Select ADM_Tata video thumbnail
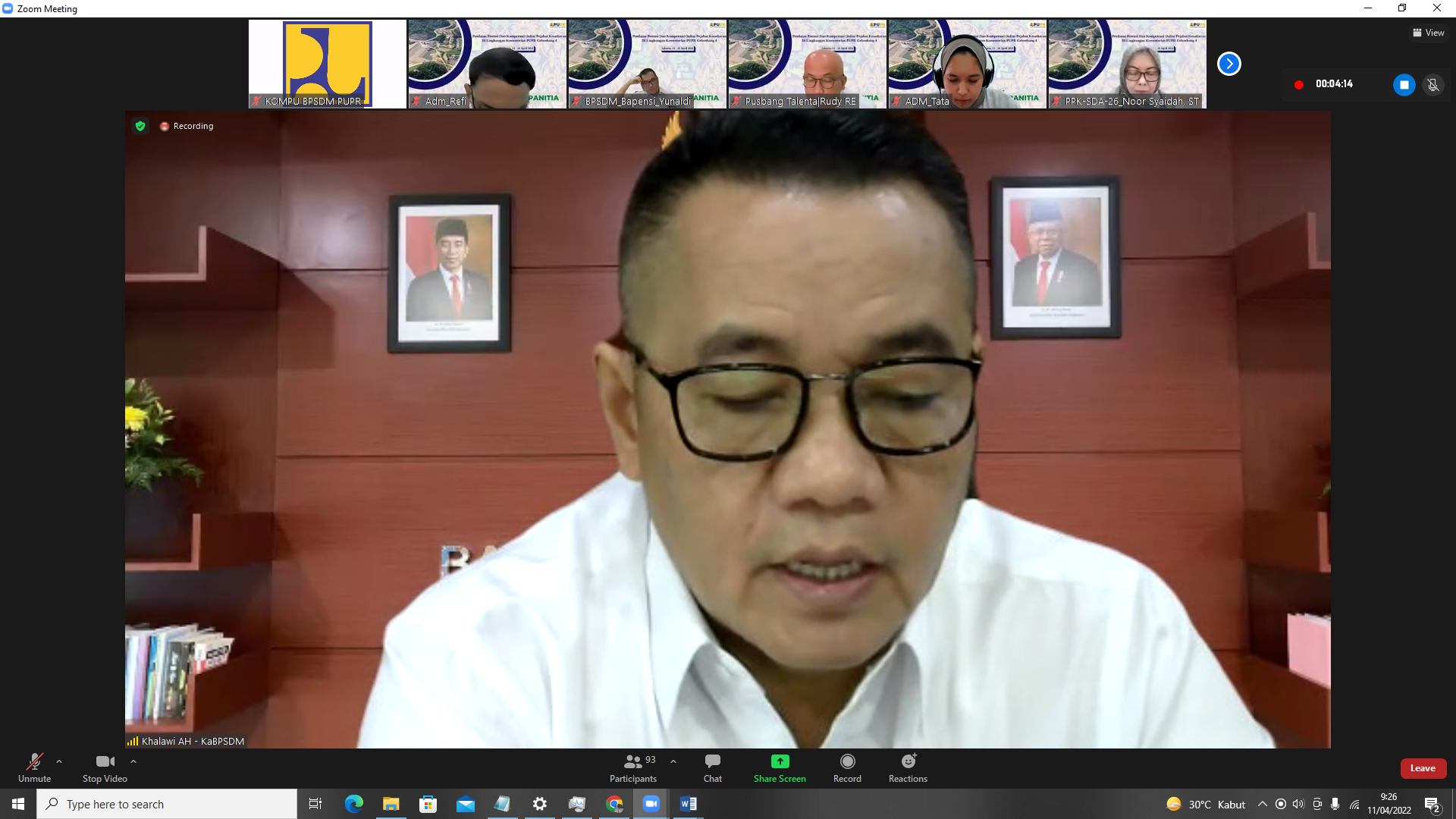1456x819 pixels. 968,64
